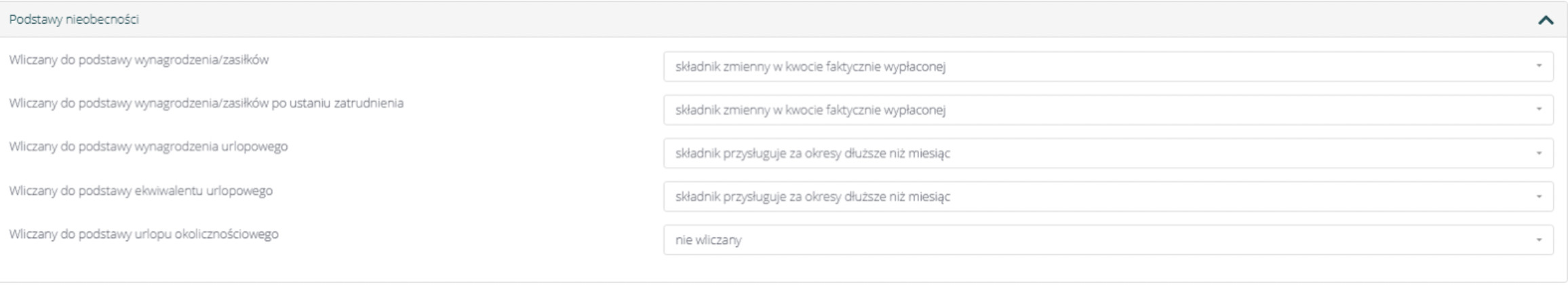Open the wynagrodzenia urlopowego dropdown

(x=1107, y=153)
